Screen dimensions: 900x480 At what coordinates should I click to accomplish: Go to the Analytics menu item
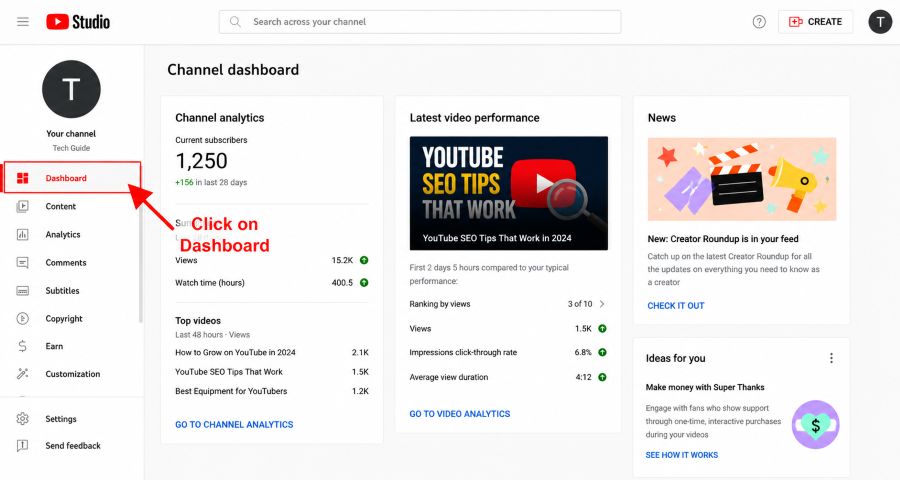click(x=63, y=234)
